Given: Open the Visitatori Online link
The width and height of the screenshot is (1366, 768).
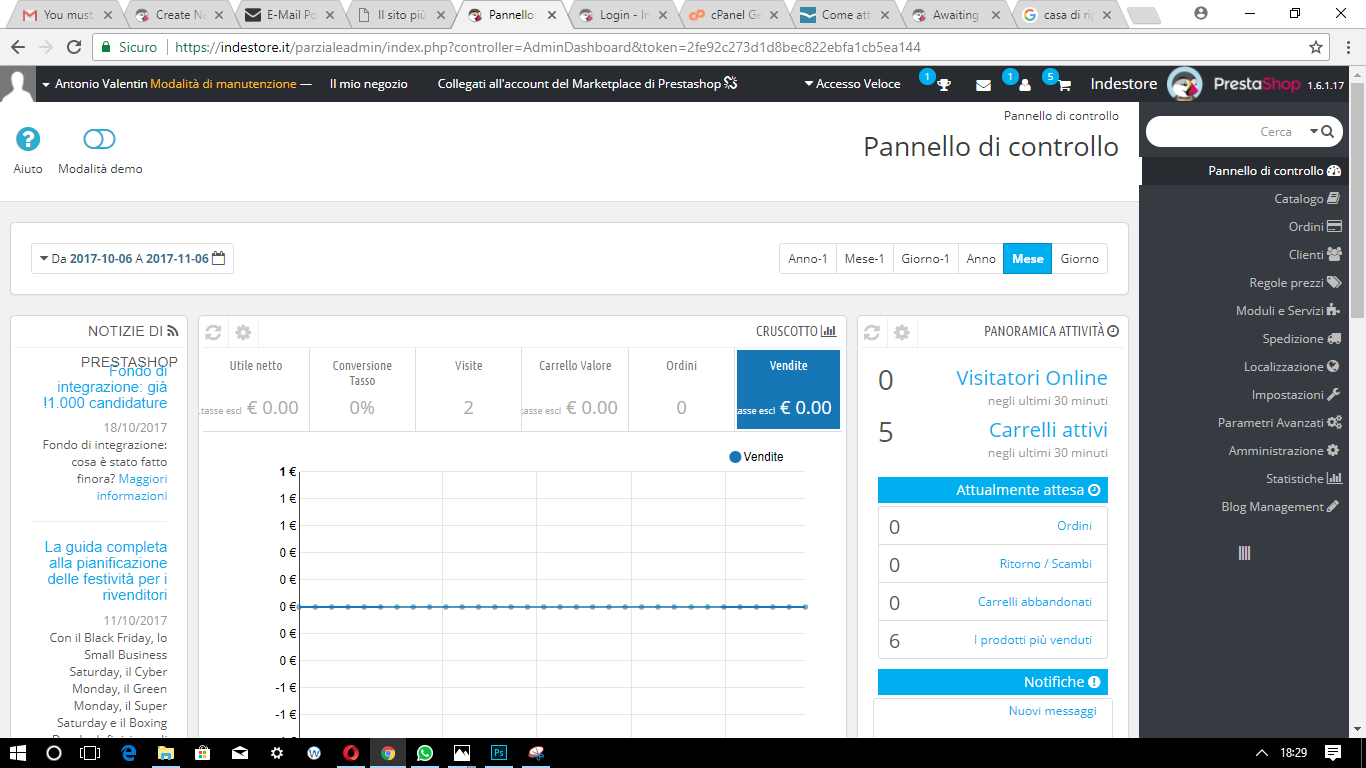Looking at the screenshot, I should click(x=1032, y=378).
